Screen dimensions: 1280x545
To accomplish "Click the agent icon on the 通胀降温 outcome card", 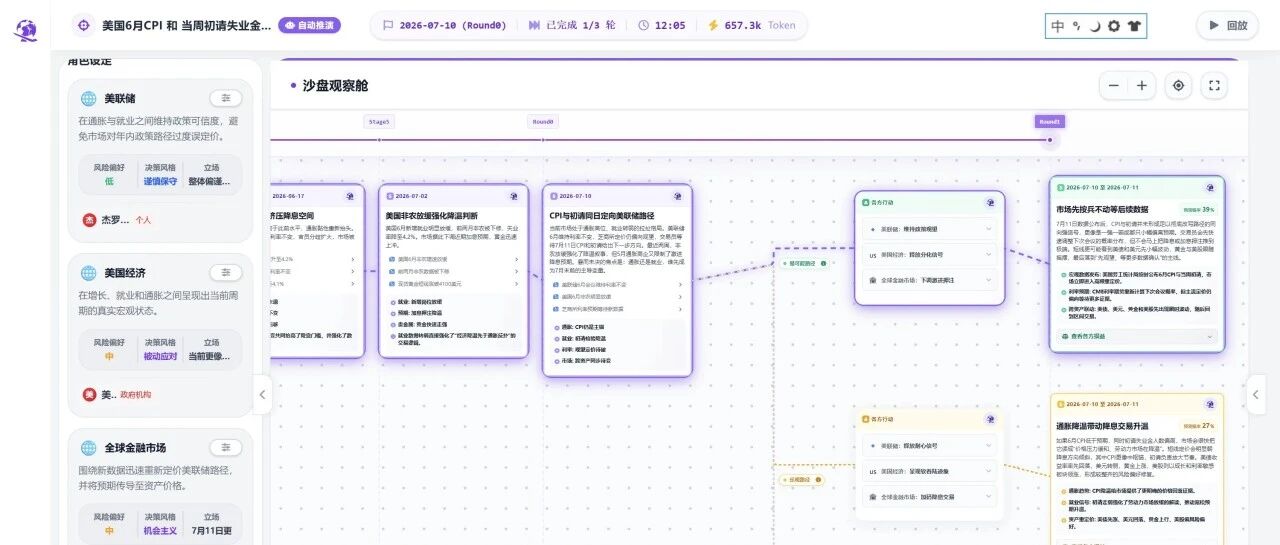I will pos(1209,405).
